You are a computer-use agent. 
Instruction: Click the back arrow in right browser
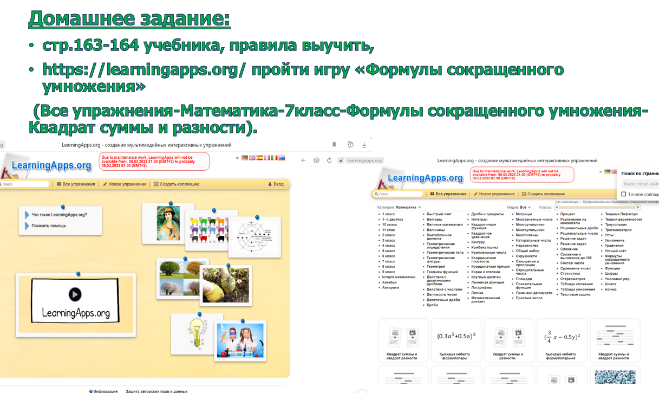303,161
